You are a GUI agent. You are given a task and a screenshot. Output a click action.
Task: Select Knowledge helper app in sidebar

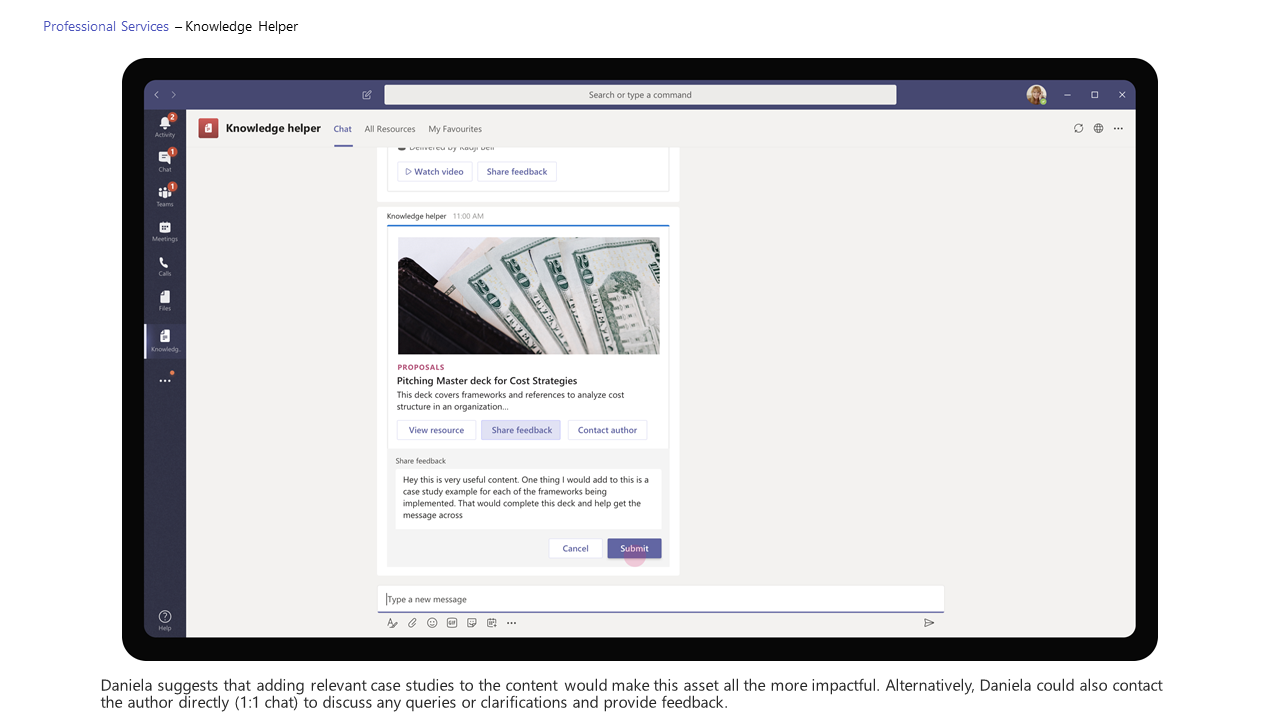pyautogui.click(x=165, y=341)
